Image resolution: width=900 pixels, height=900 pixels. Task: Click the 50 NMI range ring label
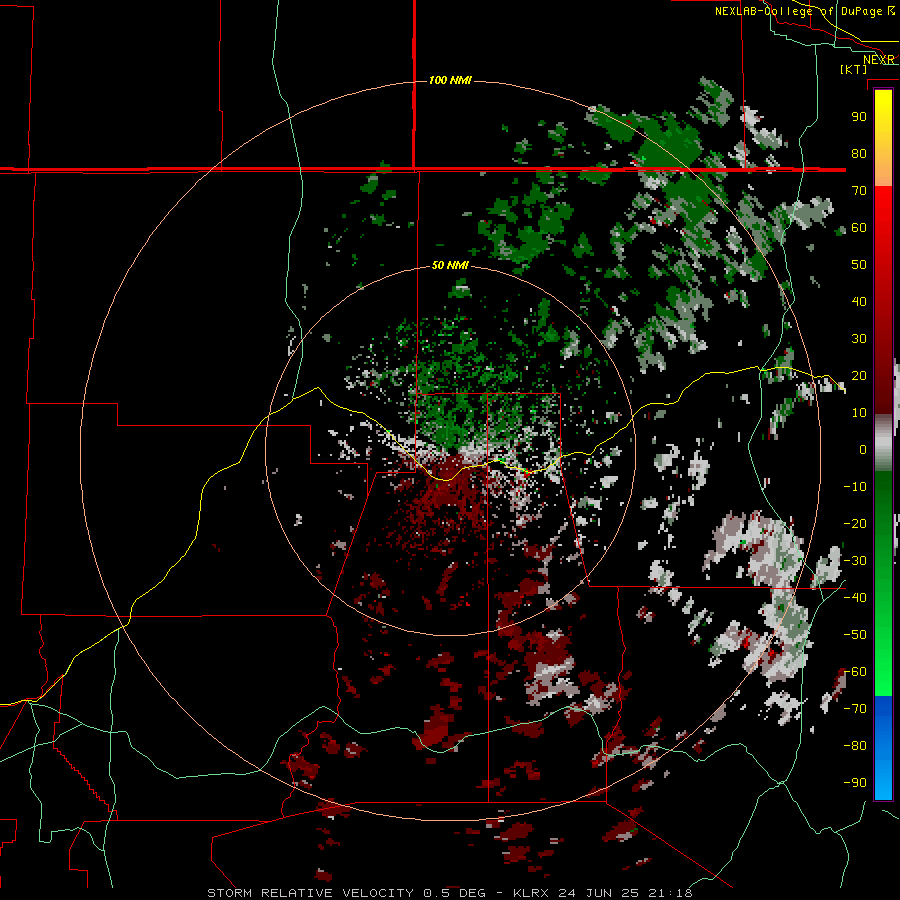coord(450,265)
